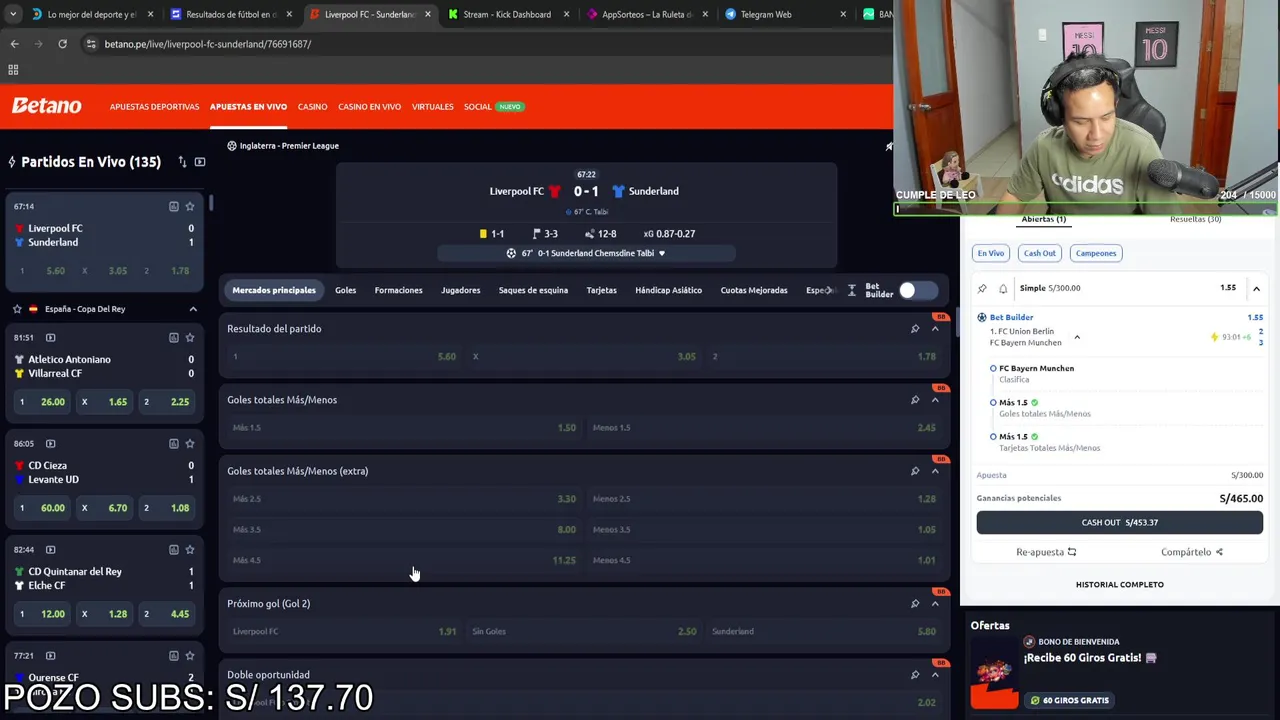Switch to the Hándicap Asiático tab
Image resolution: width=1280 pixels, height=720 pixels.
pos(668,290)
